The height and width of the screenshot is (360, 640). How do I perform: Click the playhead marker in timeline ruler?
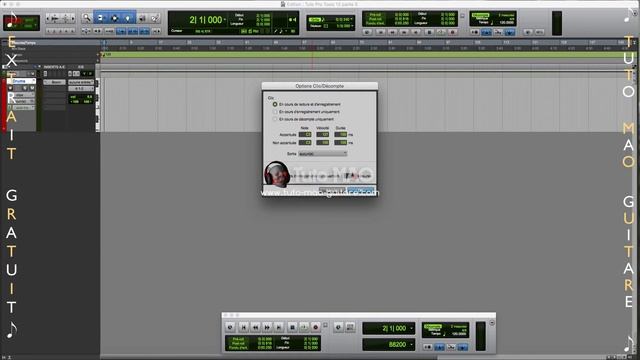(x=104, y=42)
